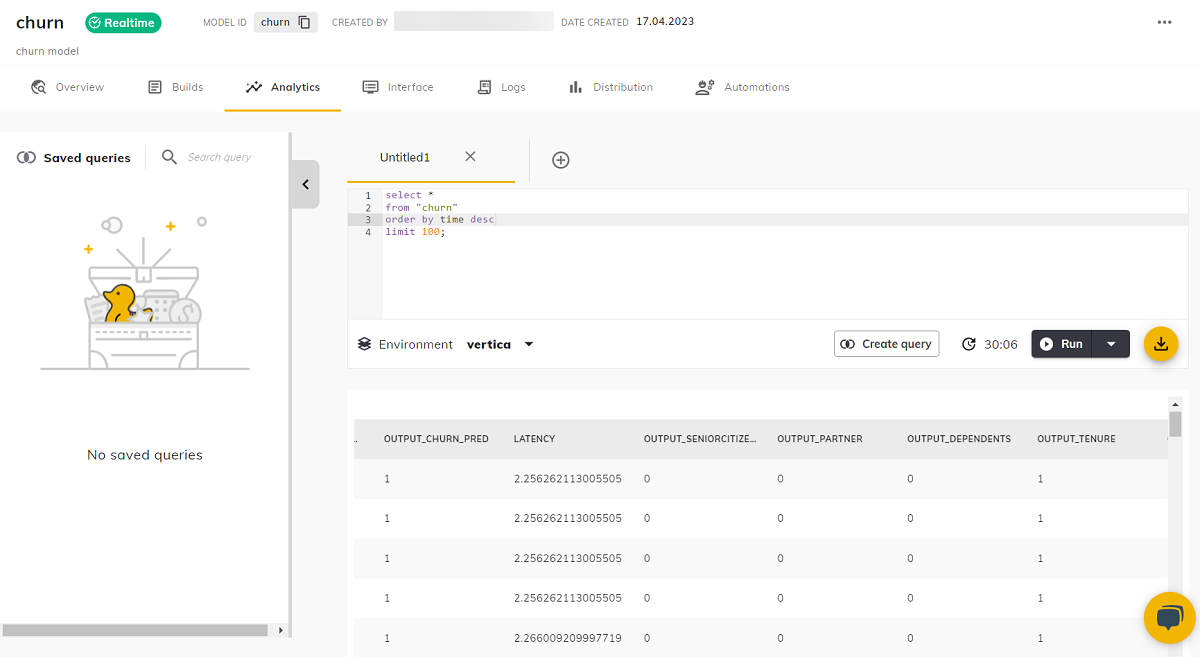This screenshot has width=1200, height=657.
Task: Click the Automations tab icon
Action: click(x=705, y=87)
